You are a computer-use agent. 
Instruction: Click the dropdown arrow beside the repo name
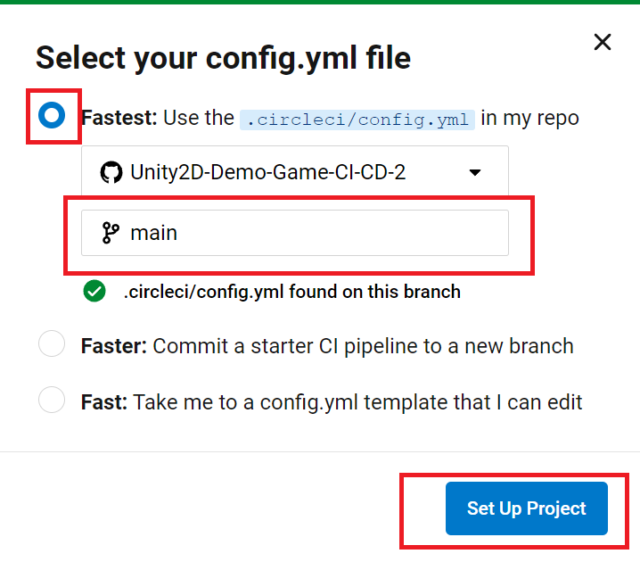coord(475,173)
